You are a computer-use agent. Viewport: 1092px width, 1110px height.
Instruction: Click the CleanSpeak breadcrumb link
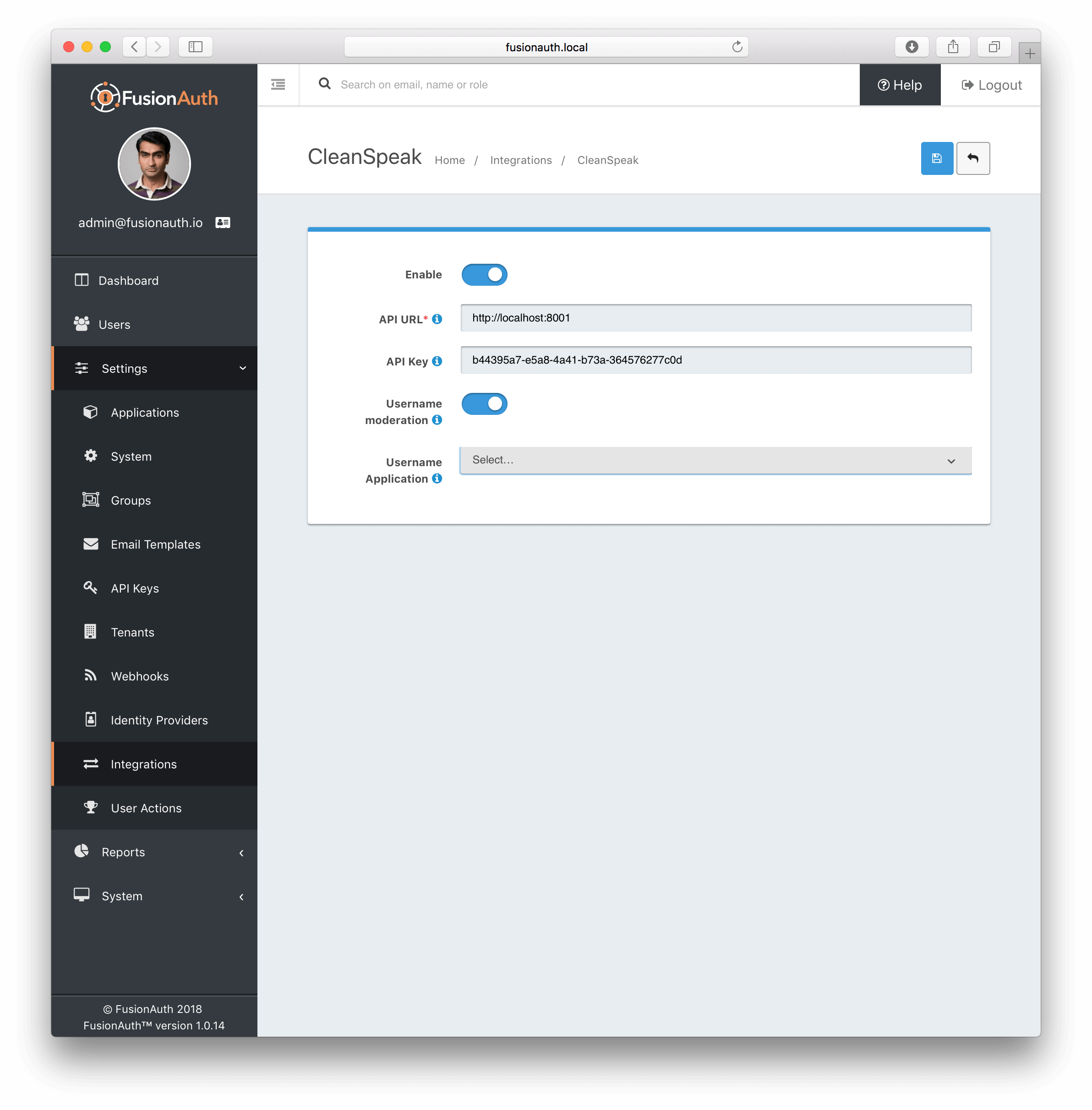click(x=608, y=160)
